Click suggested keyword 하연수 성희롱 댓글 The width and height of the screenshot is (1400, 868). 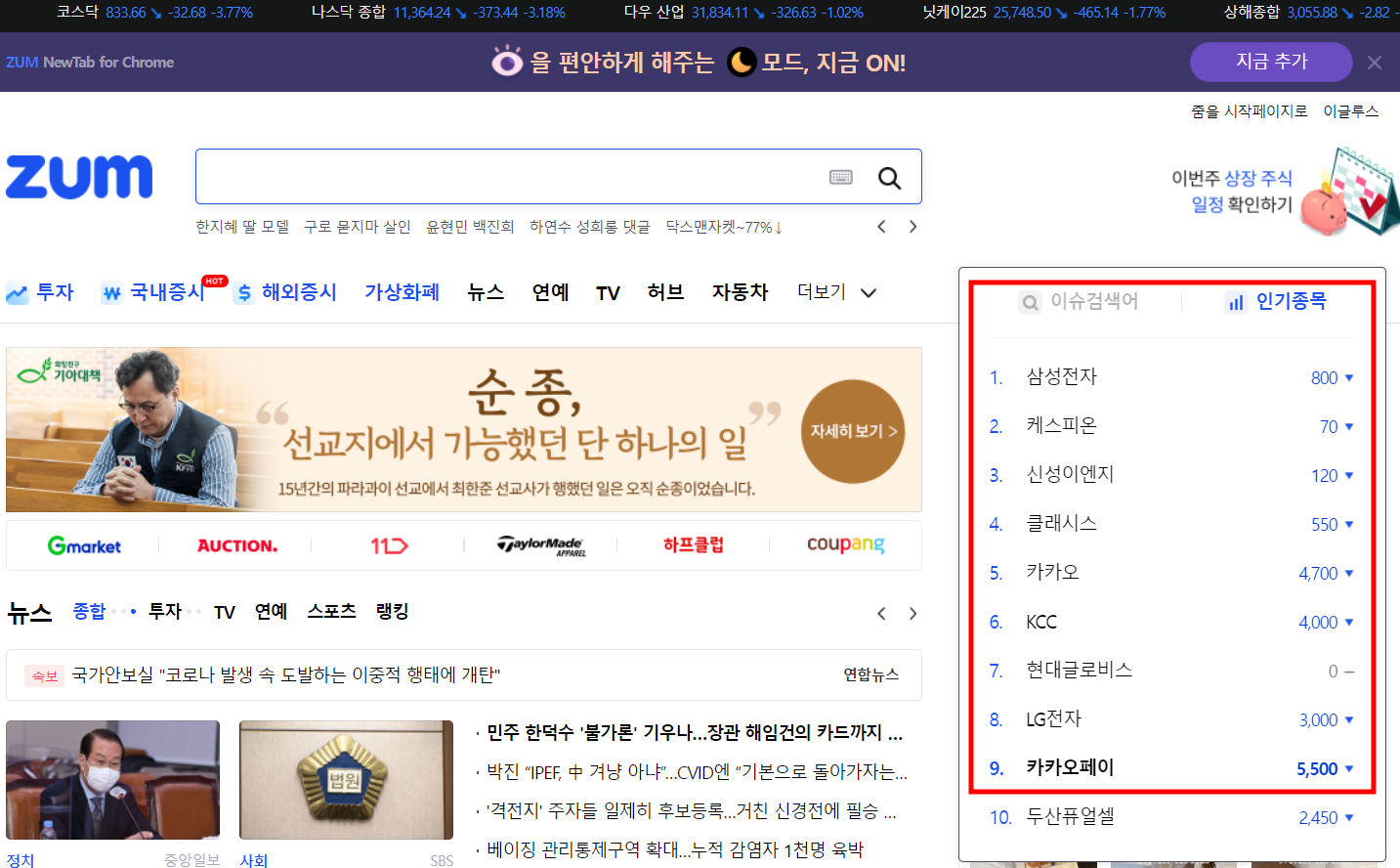pyautogui.click(x=590, y=227)
